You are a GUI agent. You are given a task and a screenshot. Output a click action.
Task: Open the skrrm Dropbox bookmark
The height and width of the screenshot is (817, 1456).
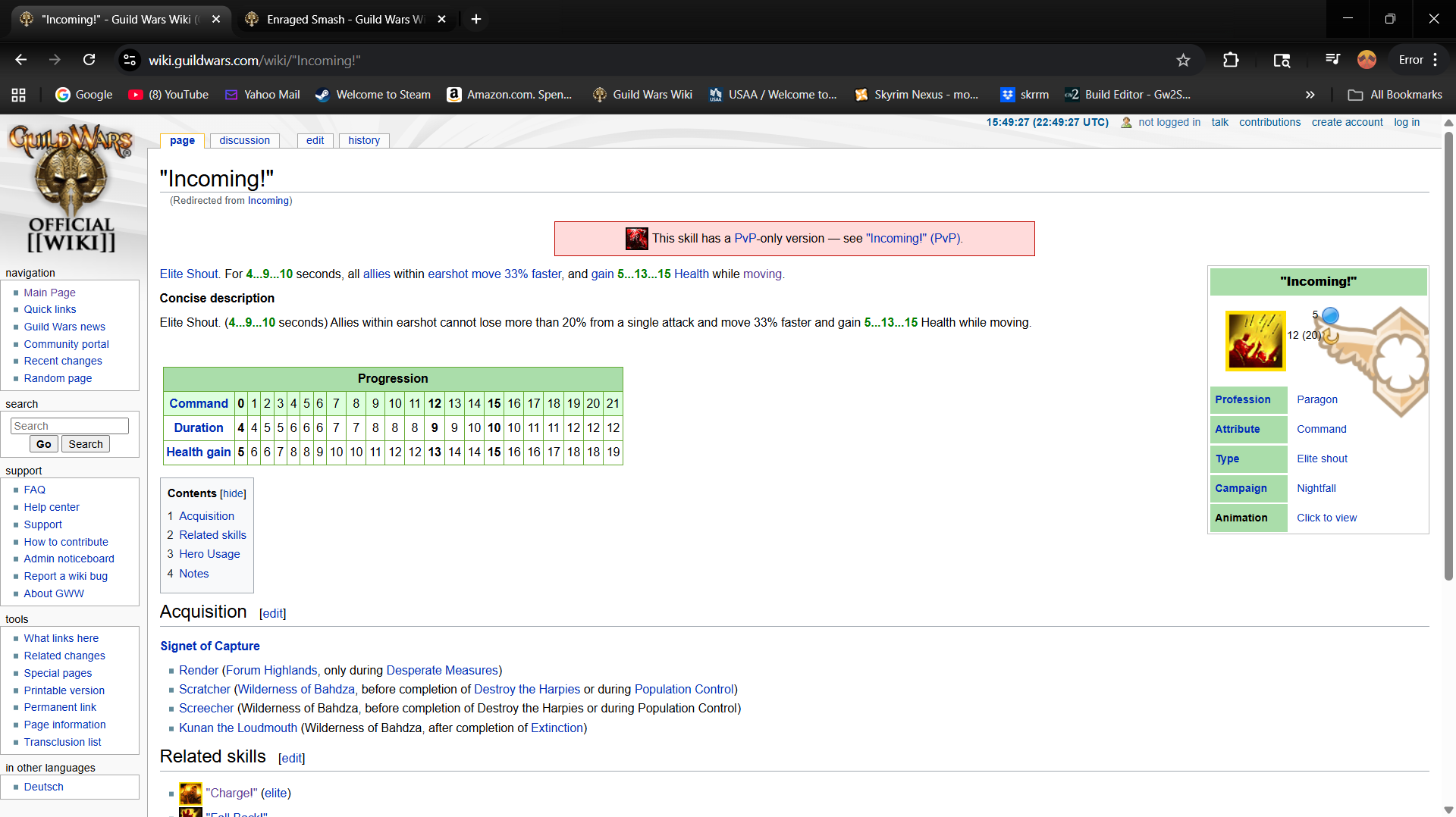[x=1025, y=95]
